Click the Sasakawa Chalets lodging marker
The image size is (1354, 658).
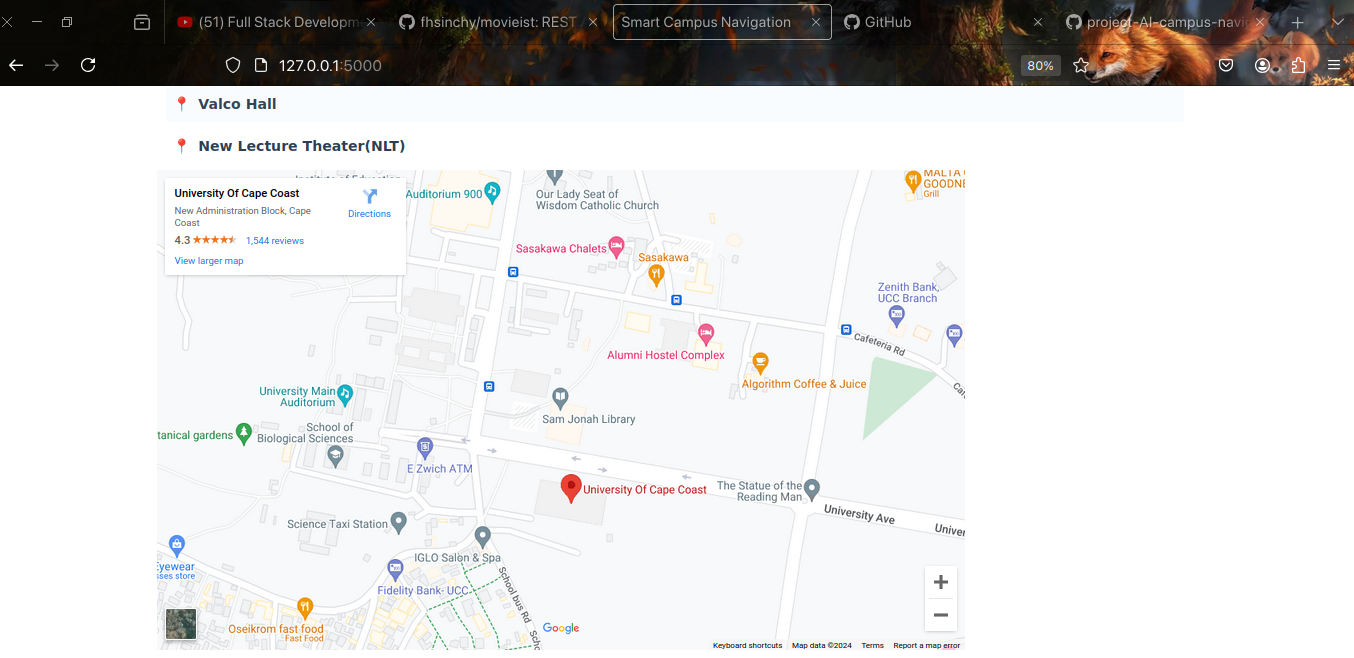click(x=617, y=245)
